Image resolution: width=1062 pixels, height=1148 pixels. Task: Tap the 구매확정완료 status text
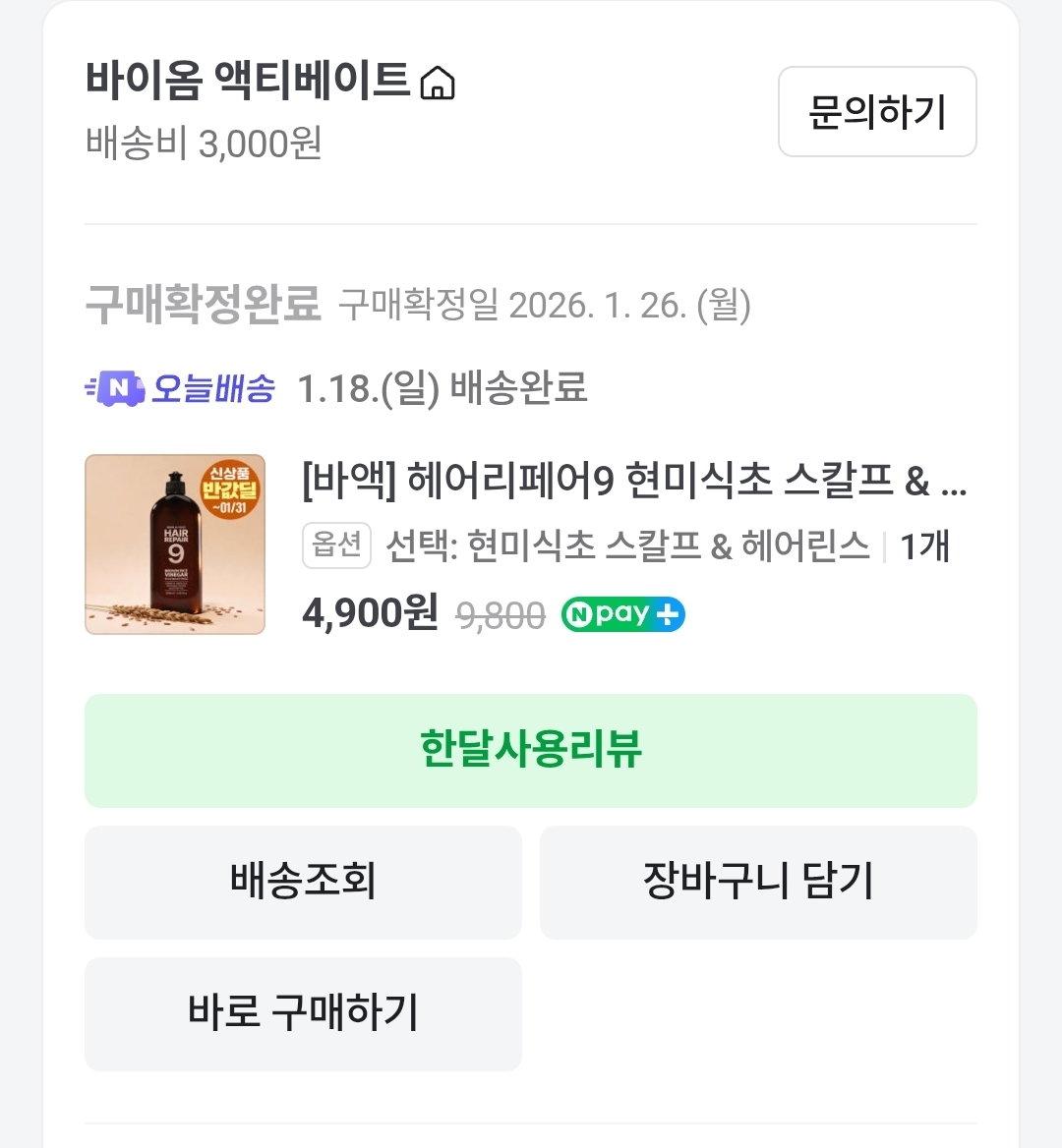[204, 305]
